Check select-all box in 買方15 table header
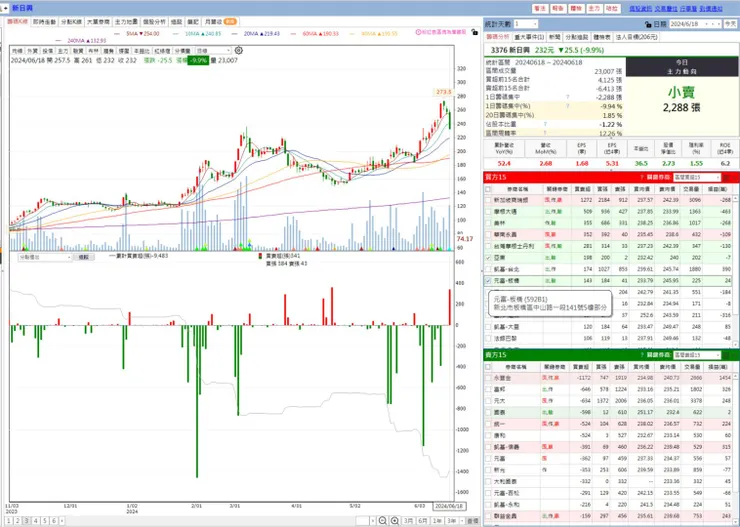 pyautogui.click(x=488, y=189)
